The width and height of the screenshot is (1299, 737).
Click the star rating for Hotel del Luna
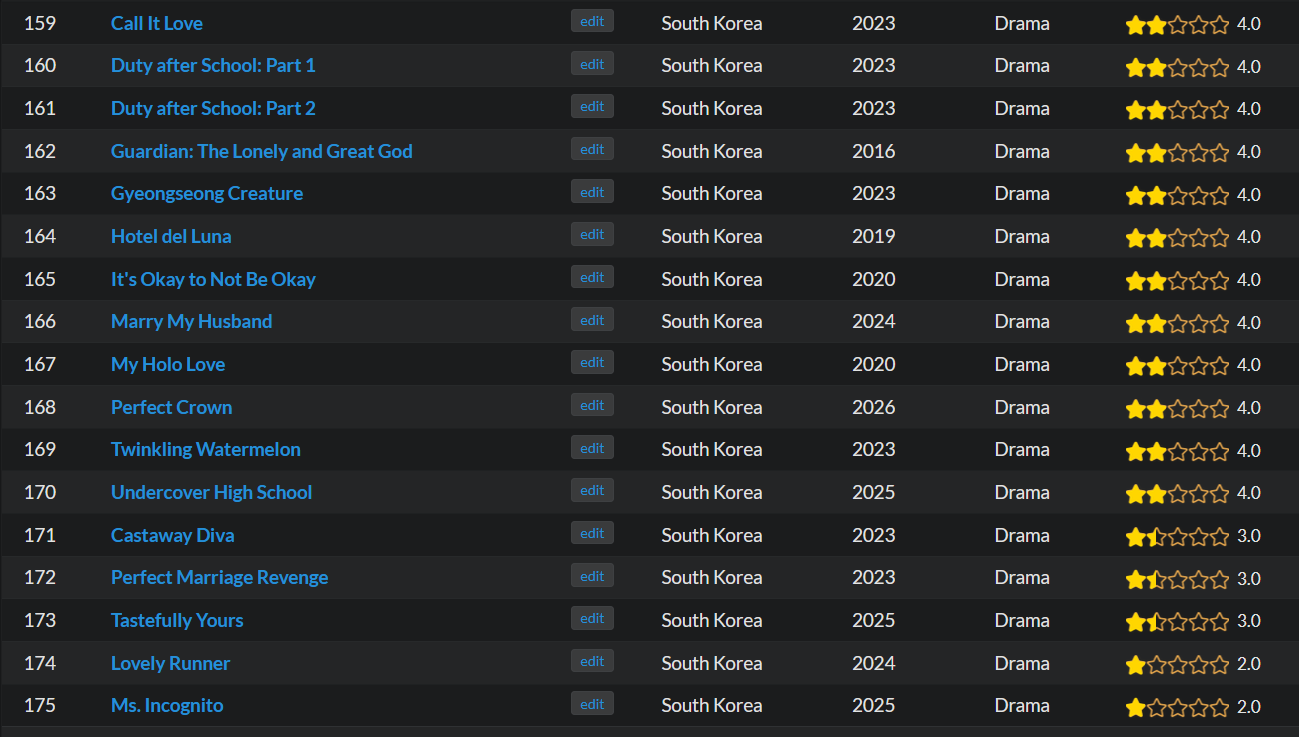click(x=1177, y=237)
